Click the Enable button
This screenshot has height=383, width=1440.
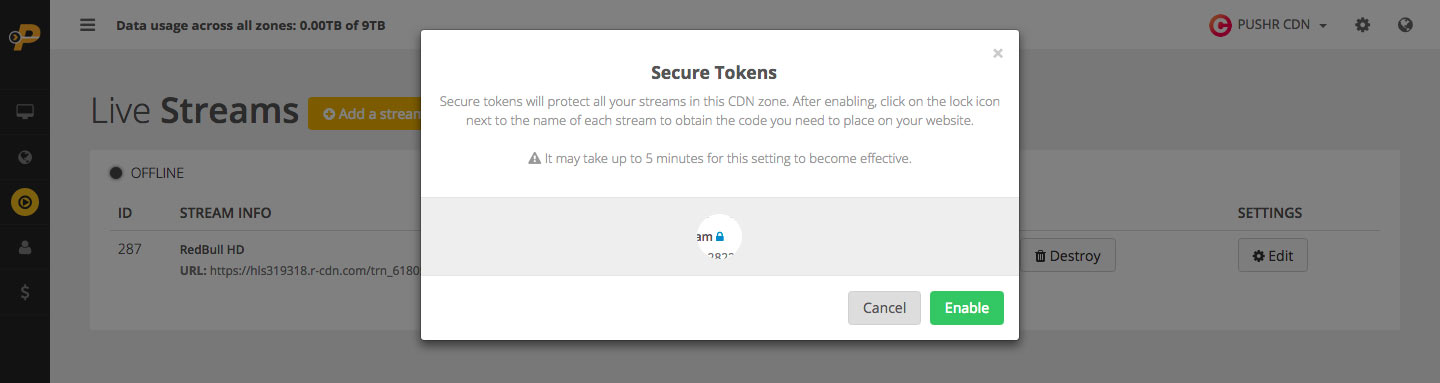pyautogui.click(x=967, y=308)
